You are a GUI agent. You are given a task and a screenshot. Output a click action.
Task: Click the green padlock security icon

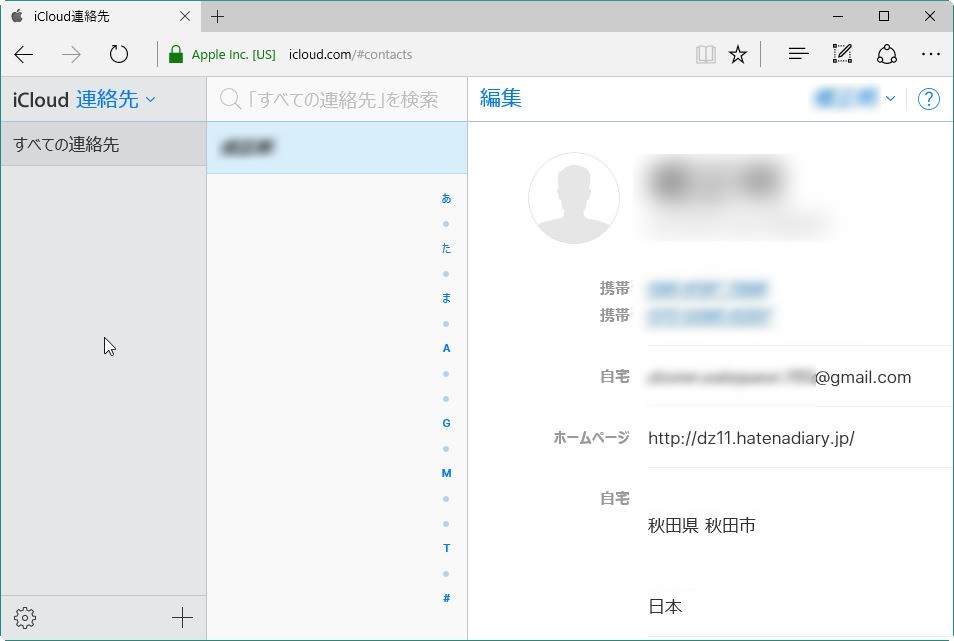pyautogui.click(x=176, y=54)
